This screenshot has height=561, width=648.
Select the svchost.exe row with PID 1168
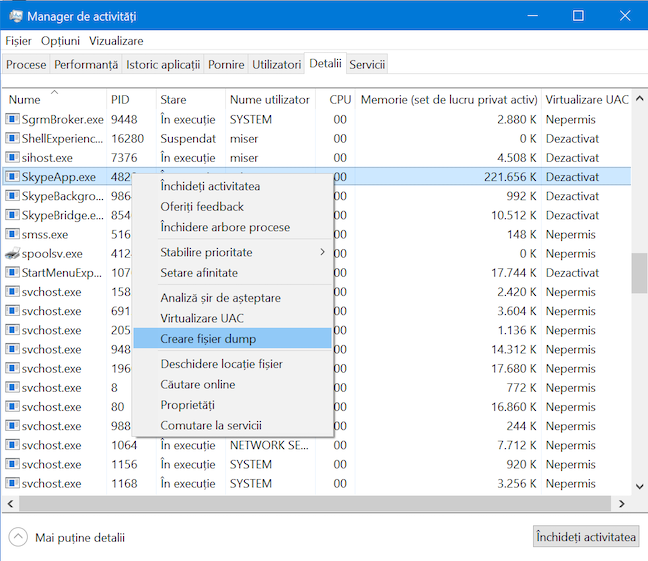pyautogui.click(x=317, y=483)
